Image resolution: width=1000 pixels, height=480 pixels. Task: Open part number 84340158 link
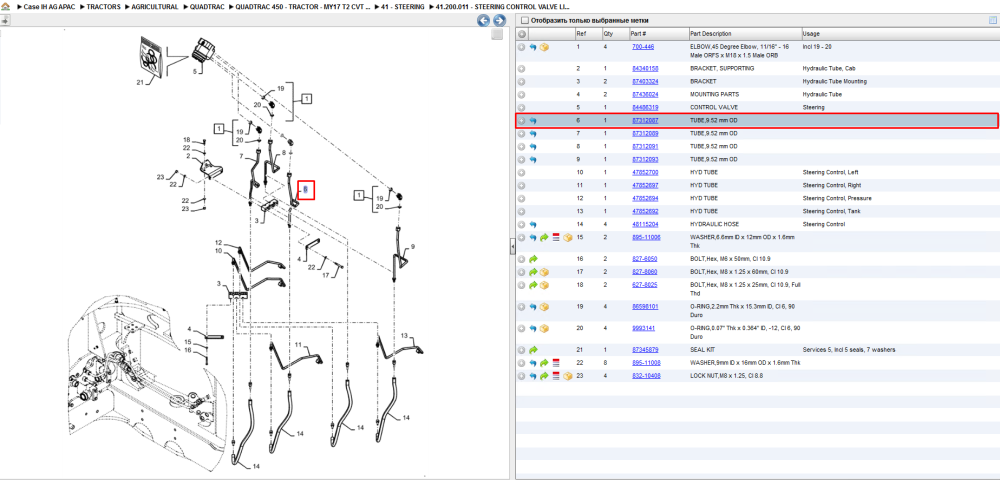tap(645, 68)
